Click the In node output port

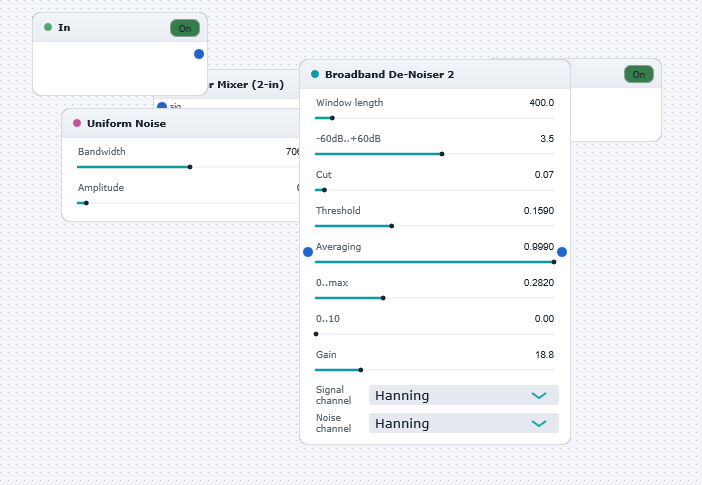tap(199, 54)
